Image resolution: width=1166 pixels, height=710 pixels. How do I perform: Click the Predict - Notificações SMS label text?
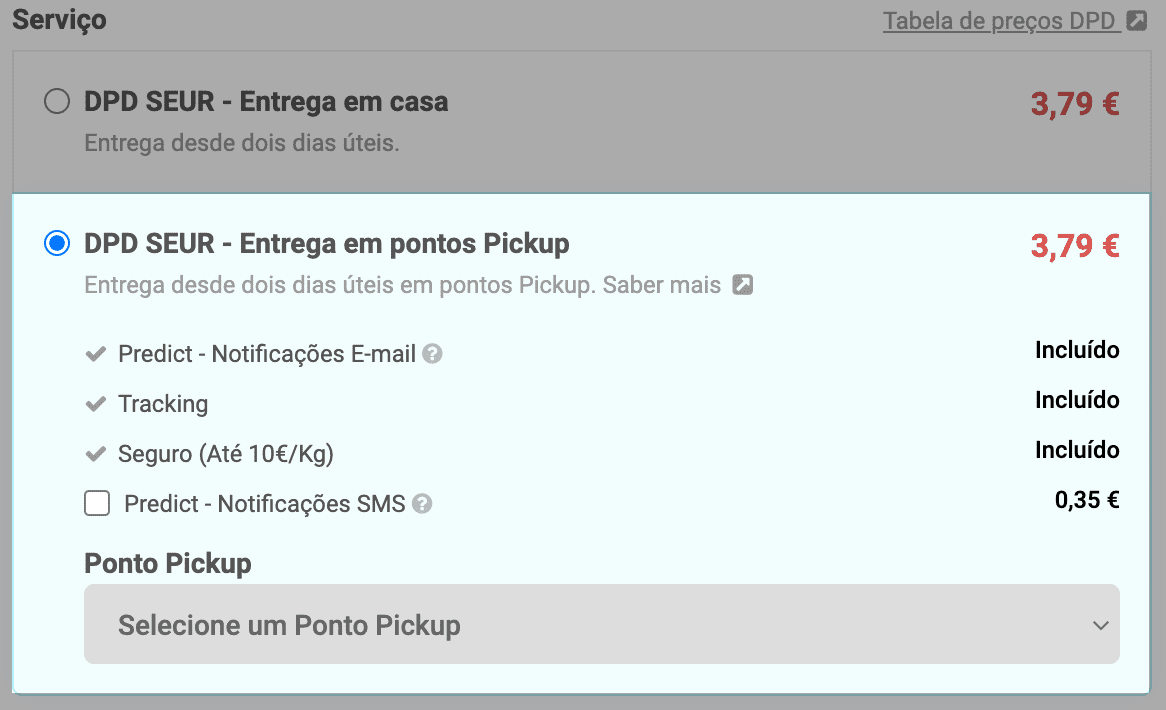pos(264,504)
